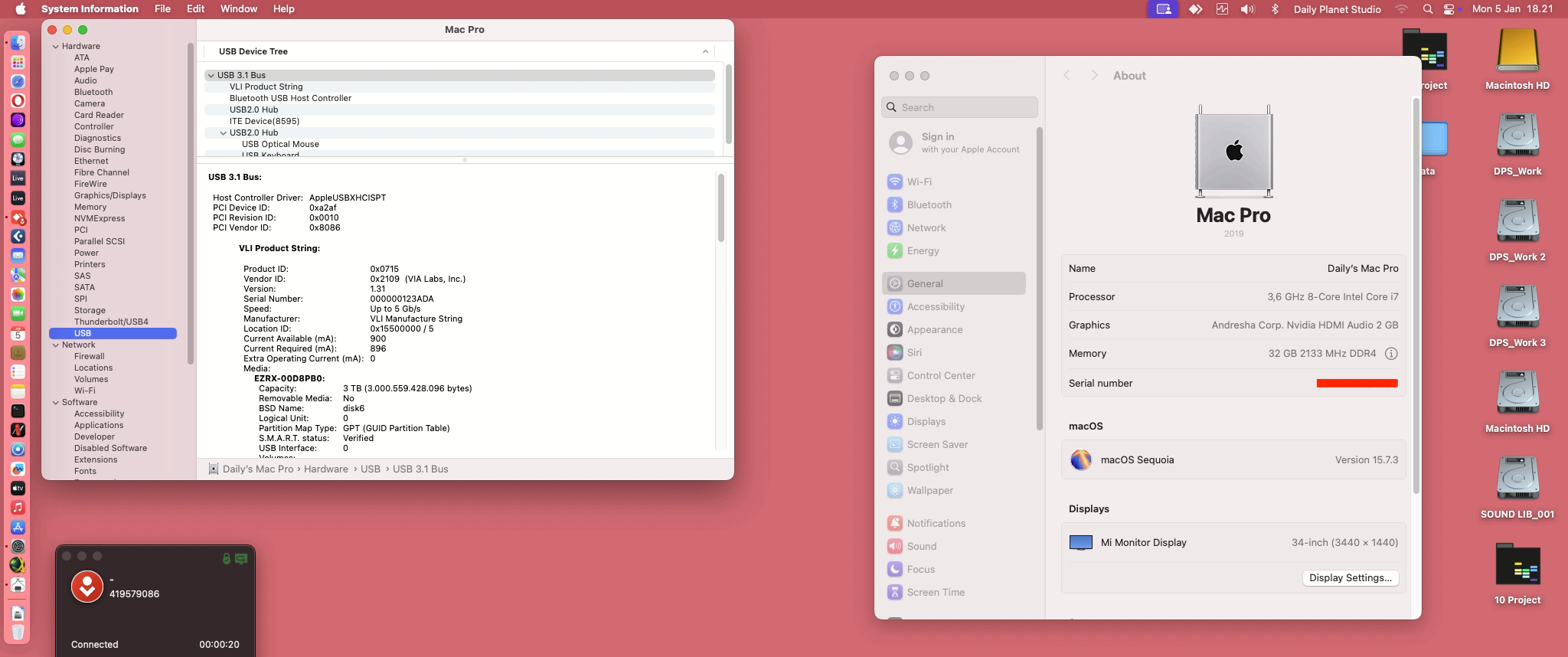The image size is (1568, 657).
Task: Open the Window menu
Action: 239,9
